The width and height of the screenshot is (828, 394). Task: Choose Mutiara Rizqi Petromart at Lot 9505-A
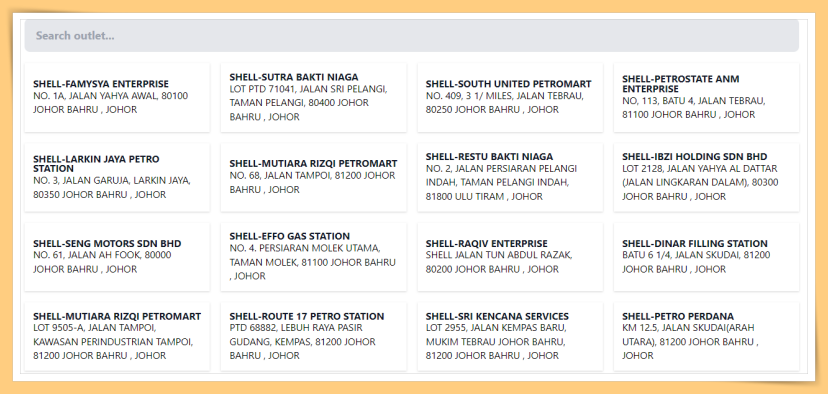tap(117, 336)
